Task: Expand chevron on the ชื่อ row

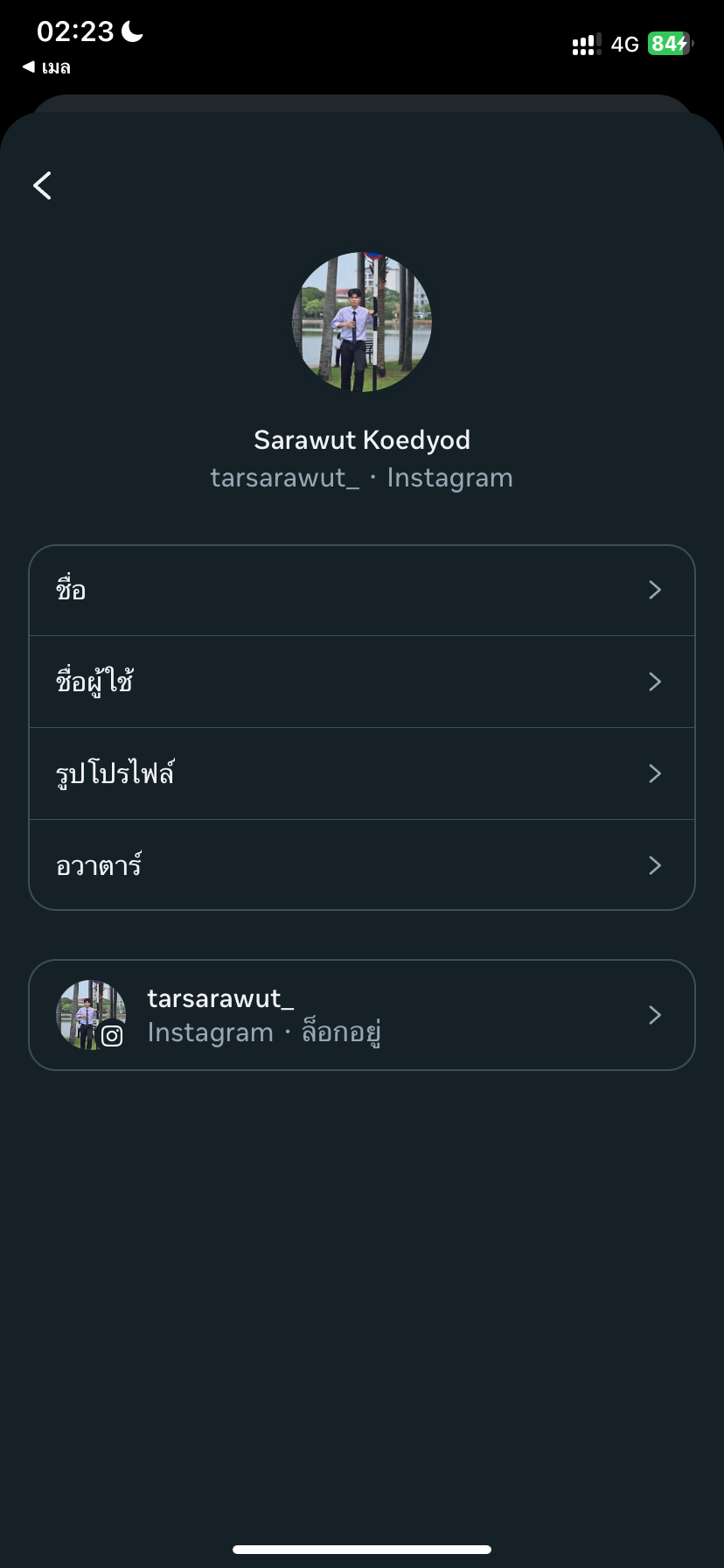Action: click(655, 591)
